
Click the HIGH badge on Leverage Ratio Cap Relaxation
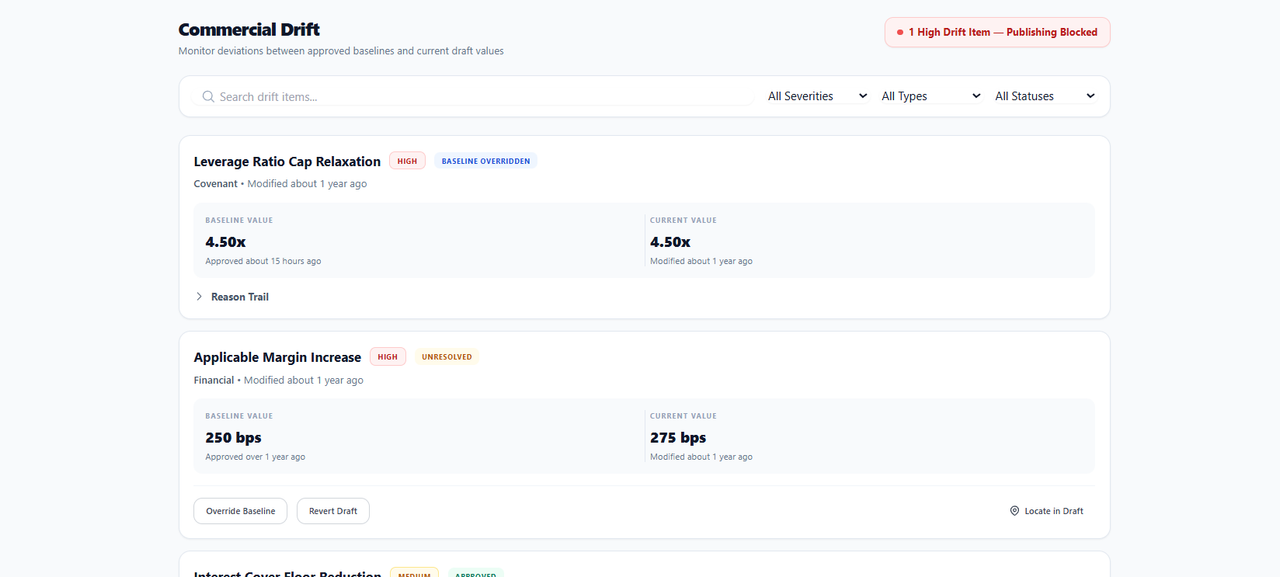pyautogui.click(x=407, y=161)
